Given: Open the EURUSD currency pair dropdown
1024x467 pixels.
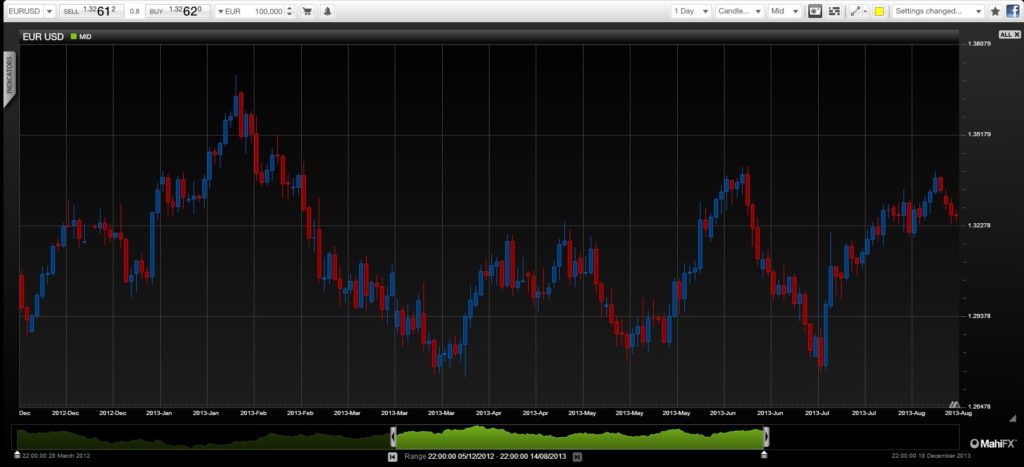Looking at the screenshot, I should pyautogui.click(x=31, y=11).
